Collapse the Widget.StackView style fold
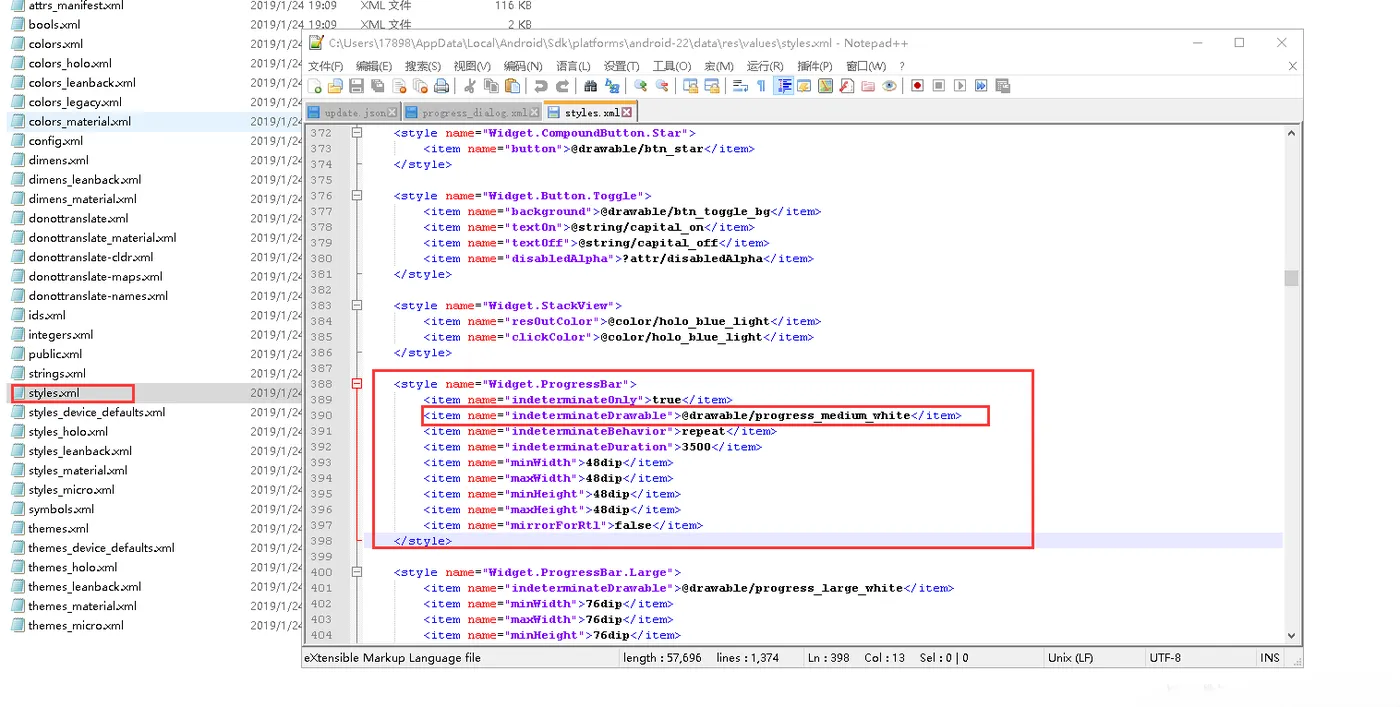The height and width of the screenshot is (707, 1400). (357, 306)
